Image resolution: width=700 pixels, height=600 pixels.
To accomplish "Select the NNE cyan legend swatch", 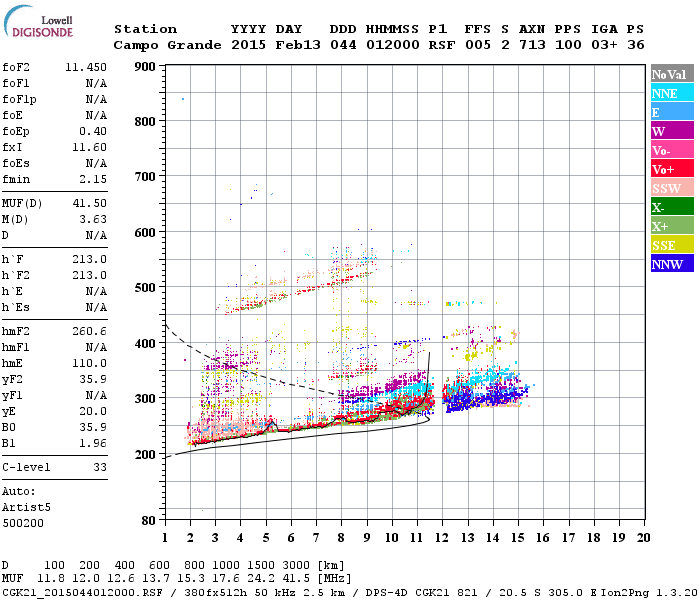I will pos(672,93).
